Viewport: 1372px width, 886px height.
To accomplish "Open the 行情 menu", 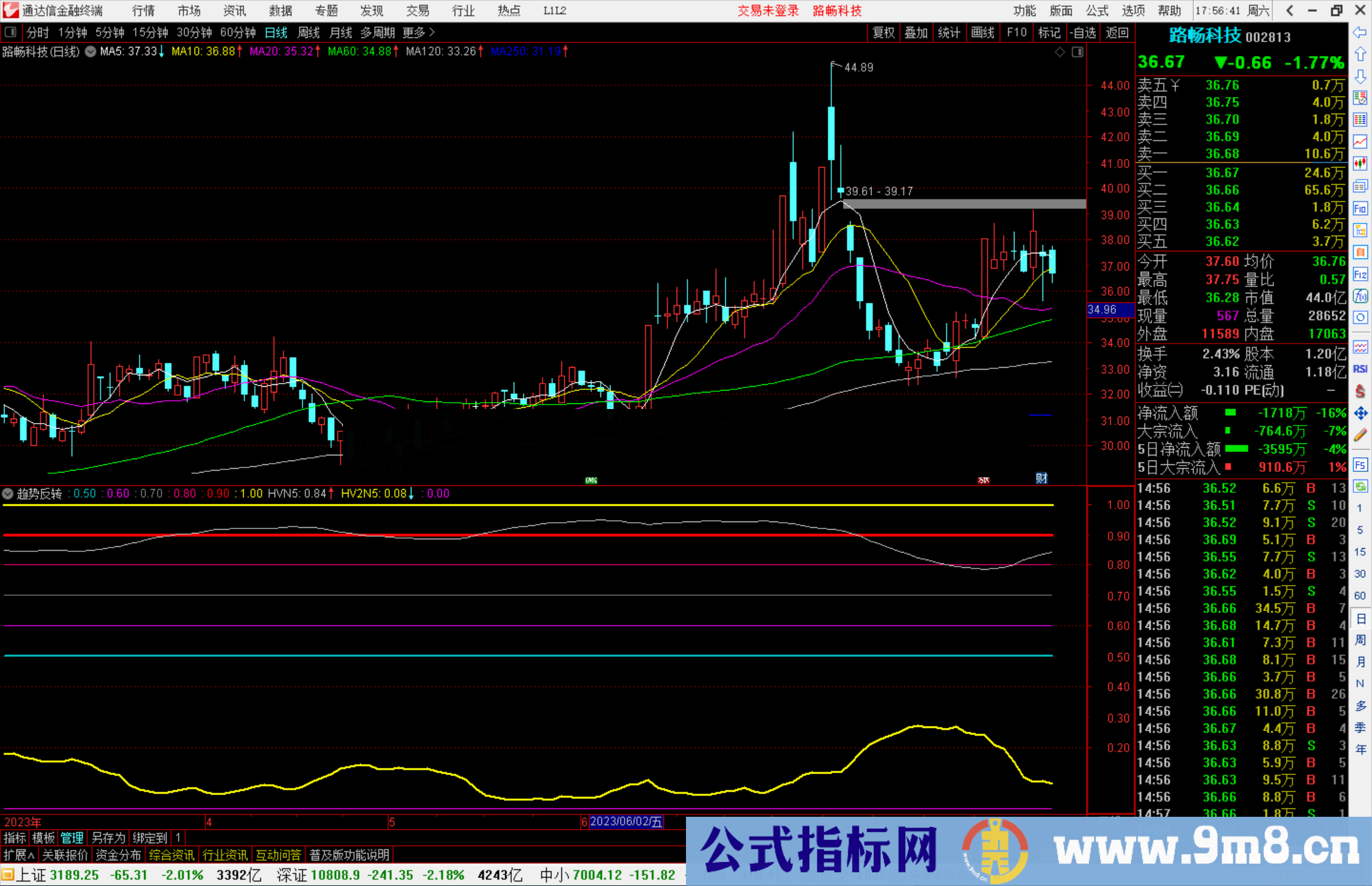I will coord(144,11).
